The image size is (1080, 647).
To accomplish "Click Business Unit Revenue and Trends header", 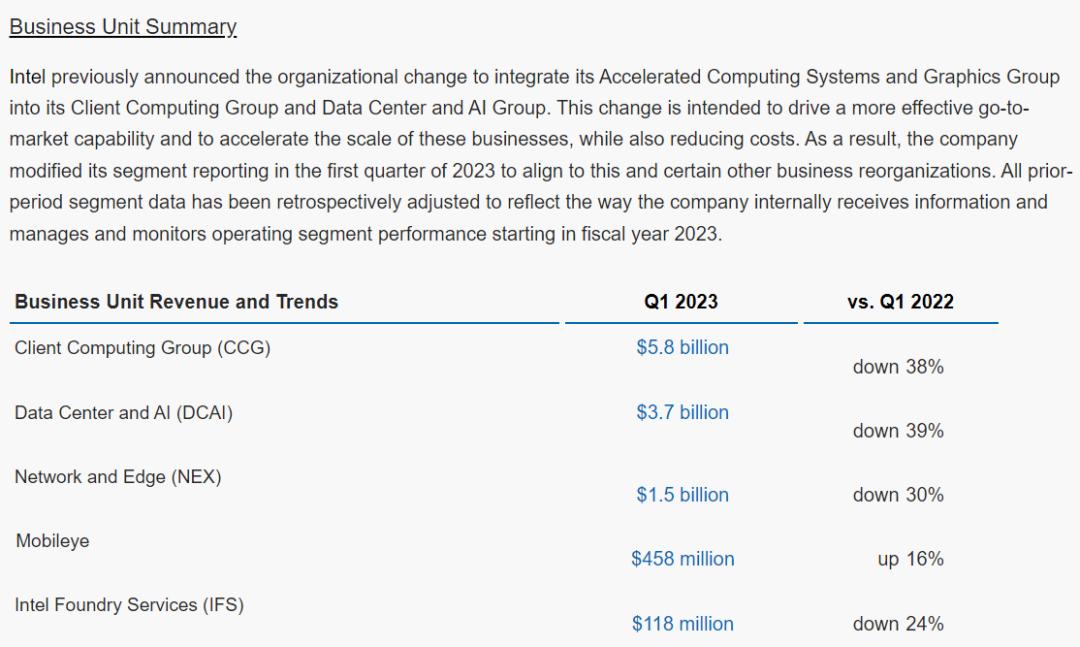I will coord(176,302).
